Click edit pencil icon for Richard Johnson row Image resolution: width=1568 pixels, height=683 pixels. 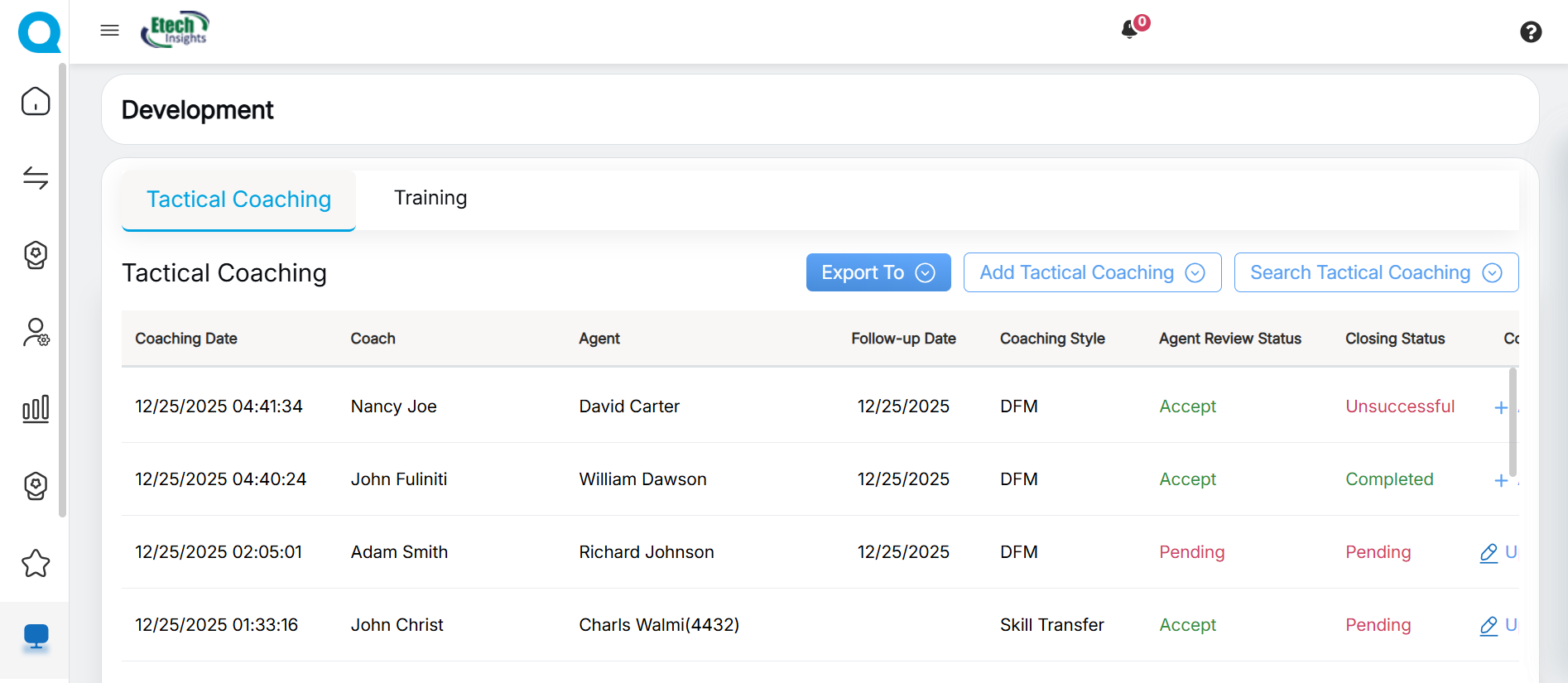coord(1489,553)
